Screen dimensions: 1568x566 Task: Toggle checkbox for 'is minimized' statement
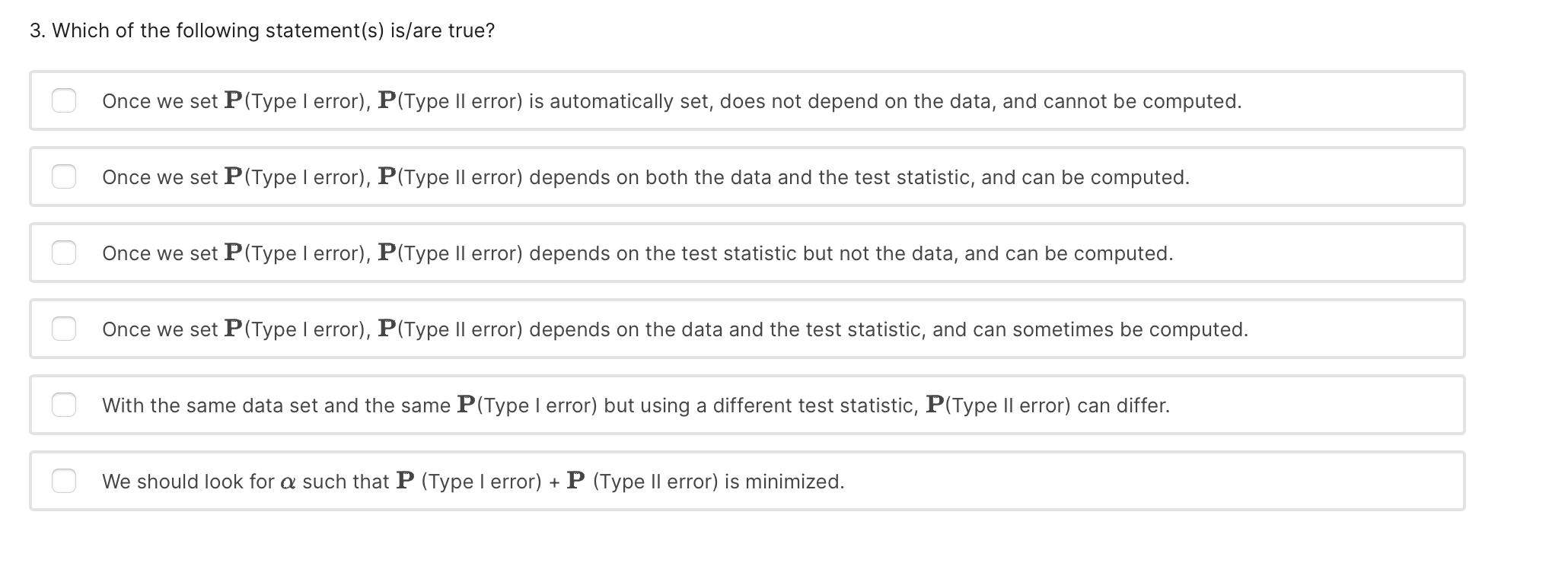click(64, 481)
